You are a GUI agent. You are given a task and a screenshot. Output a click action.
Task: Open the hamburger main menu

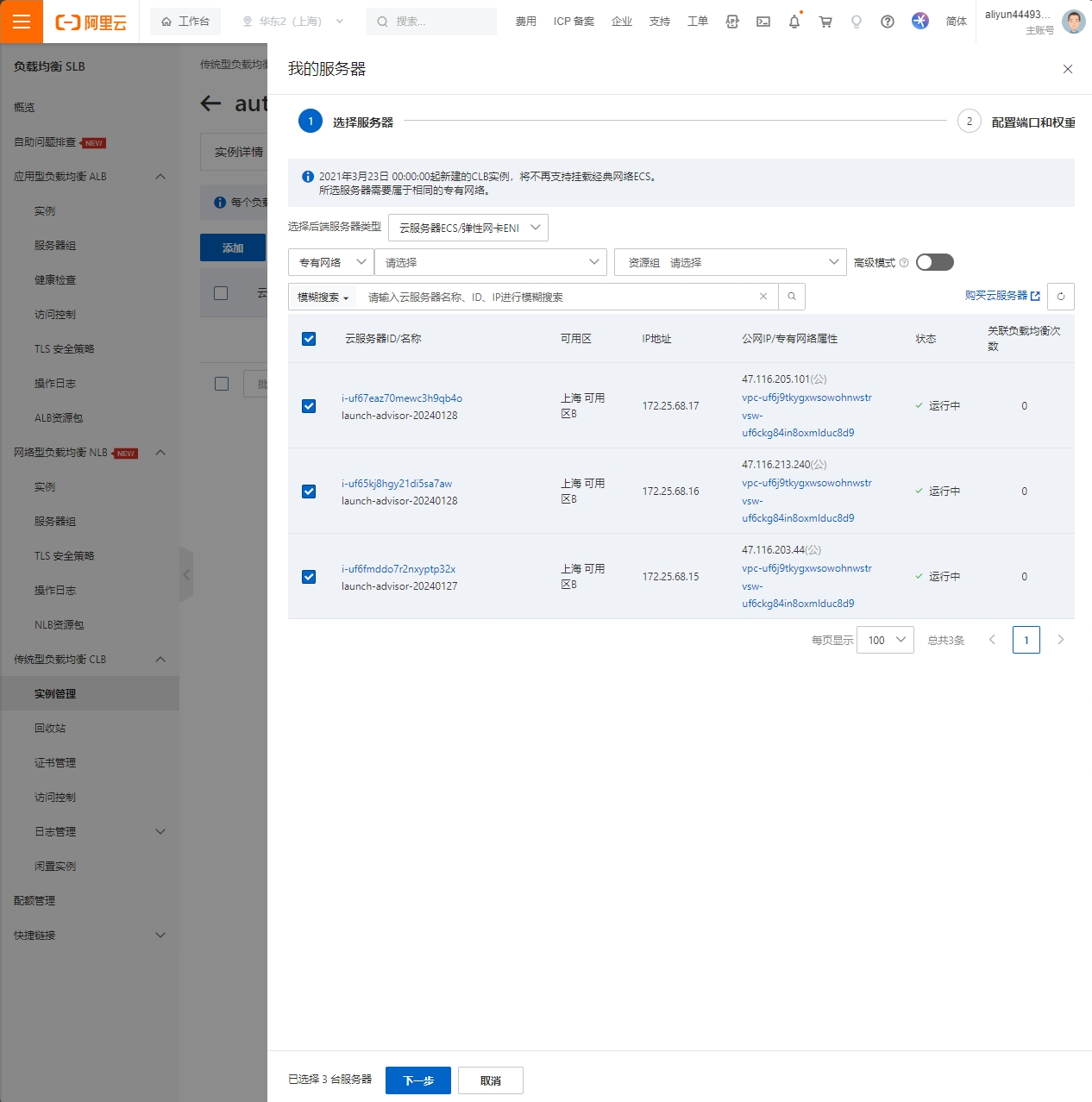[22, 22]
